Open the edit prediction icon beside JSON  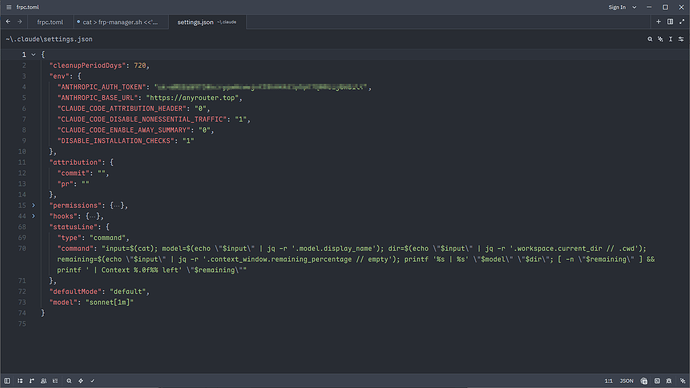pyautogui.click(x=644, y=381)
